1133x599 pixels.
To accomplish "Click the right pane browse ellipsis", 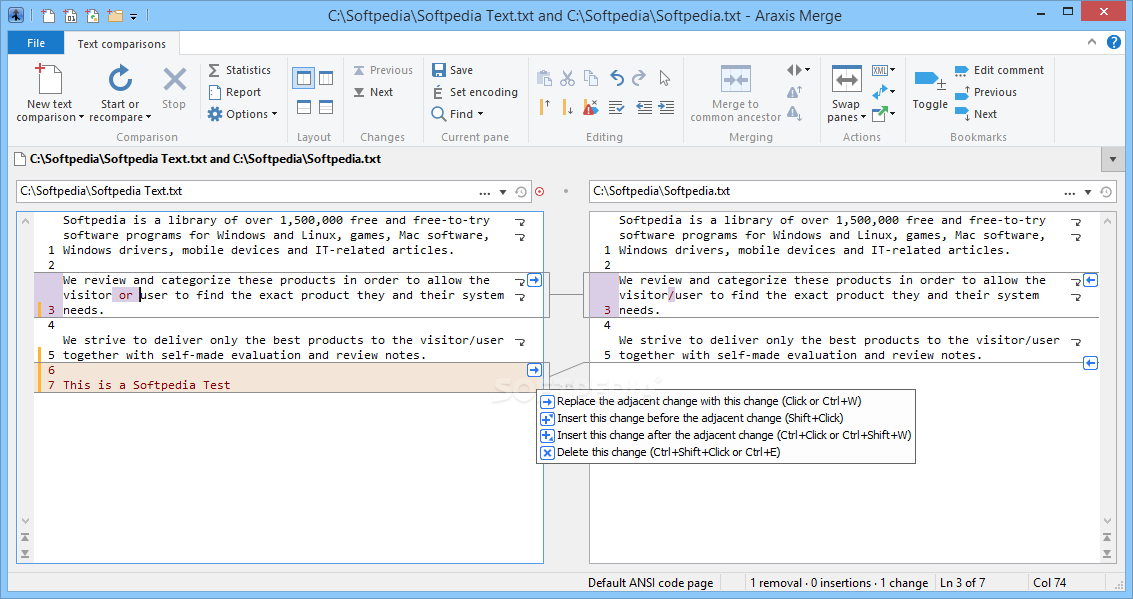I will (1069, 192).
